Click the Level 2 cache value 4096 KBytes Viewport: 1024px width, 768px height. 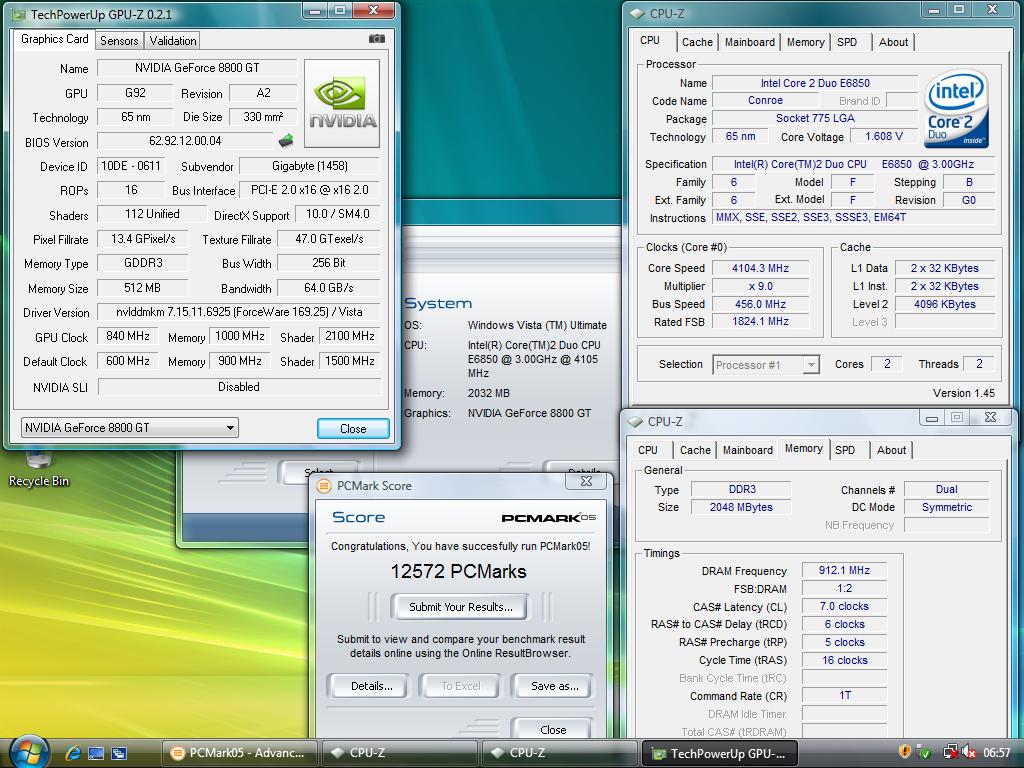(944, 304)
